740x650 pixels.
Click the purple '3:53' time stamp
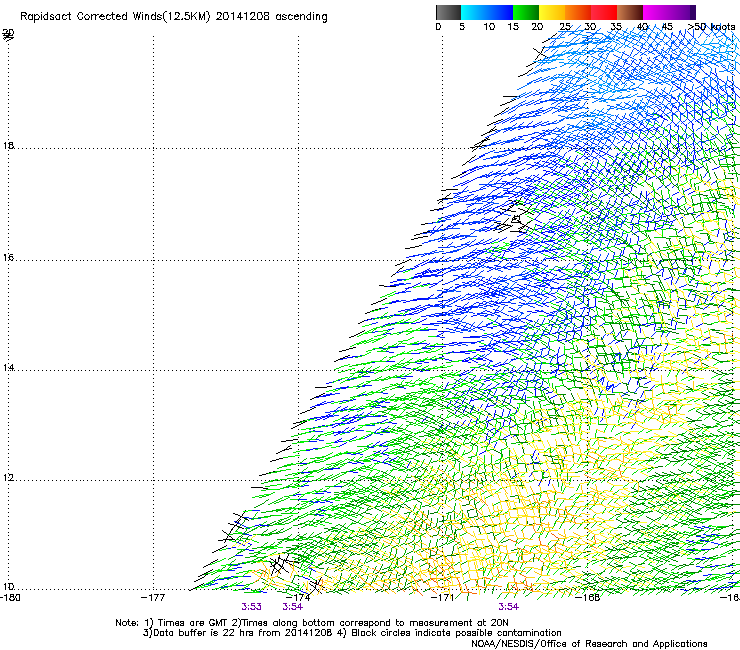click(252, 607)
